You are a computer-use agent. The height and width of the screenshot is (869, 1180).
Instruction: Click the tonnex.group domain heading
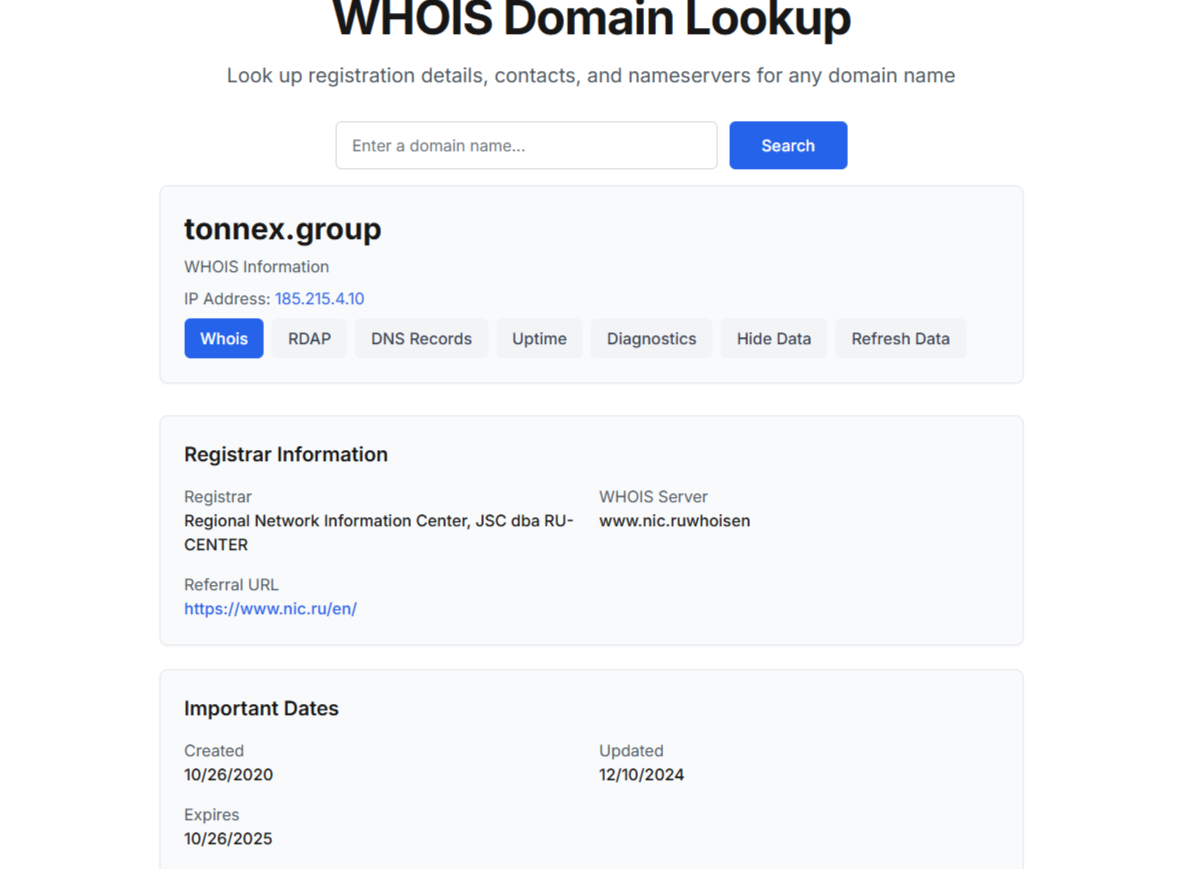coord(283,229)
